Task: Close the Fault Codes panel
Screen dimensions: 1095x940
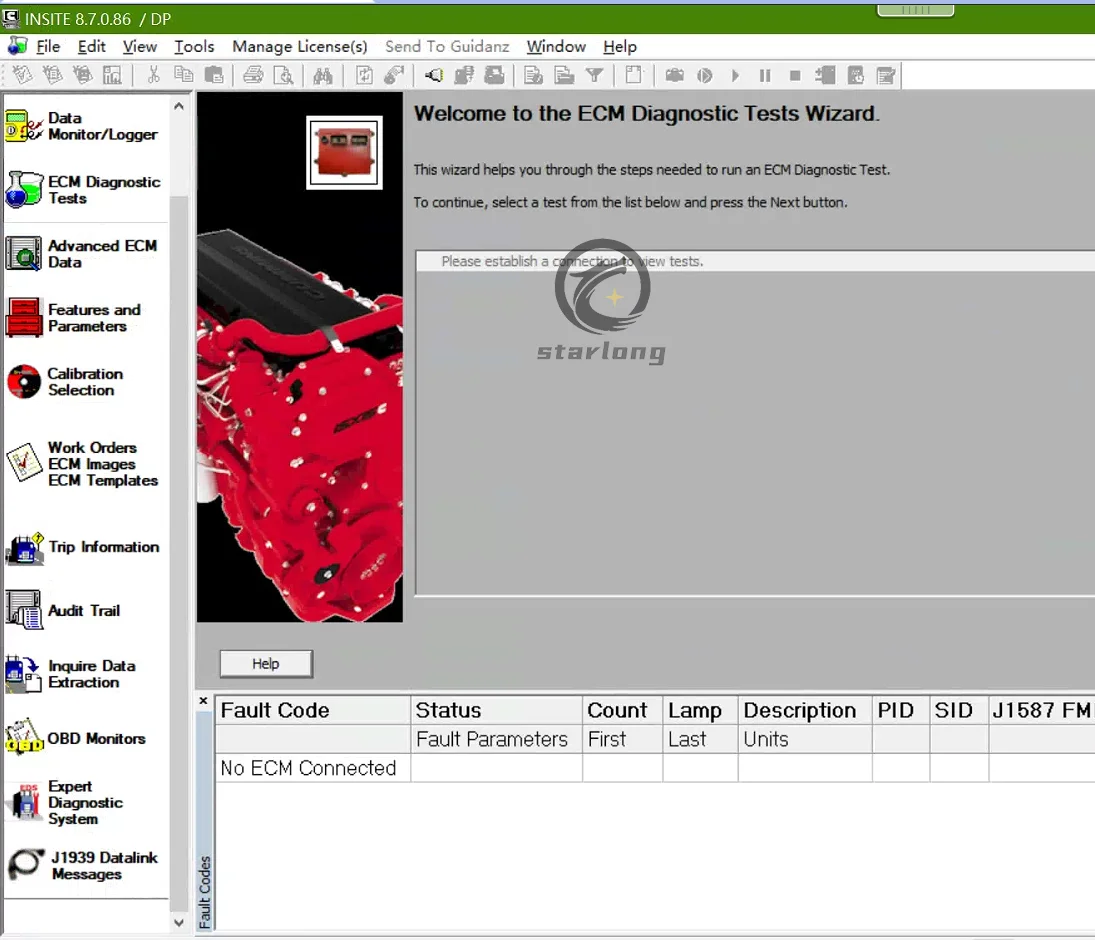Action: point(204,701)
